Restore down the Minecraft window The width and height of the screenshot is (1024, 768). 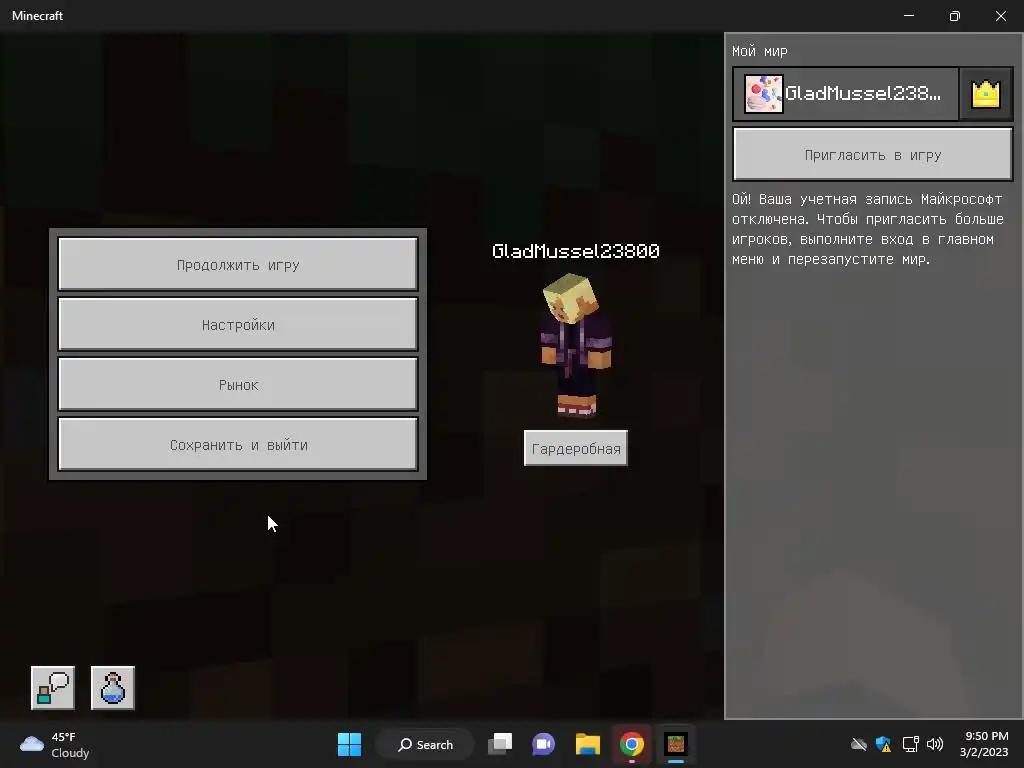click(955, 16)
